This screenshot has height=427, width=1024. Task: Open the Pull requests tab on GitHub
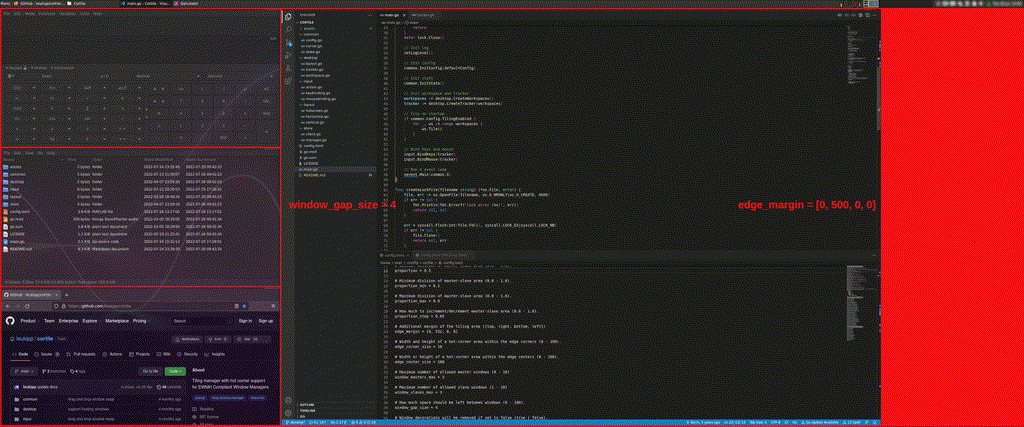point(81,354)
